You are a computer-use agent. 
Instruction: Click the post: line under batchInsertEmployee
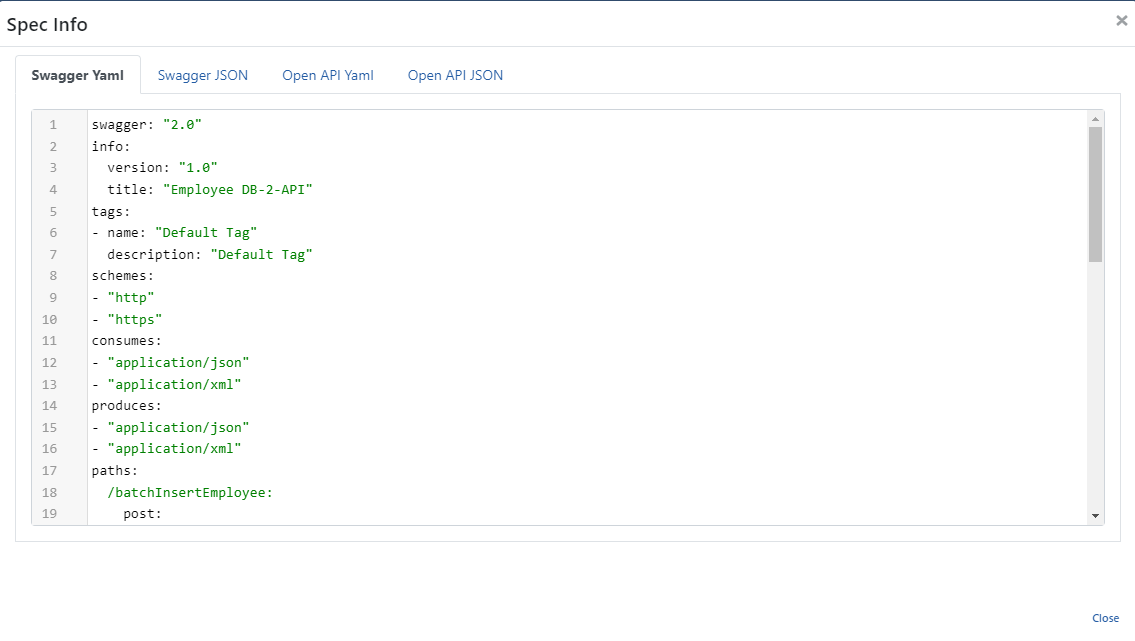click(x=142, y=514)
